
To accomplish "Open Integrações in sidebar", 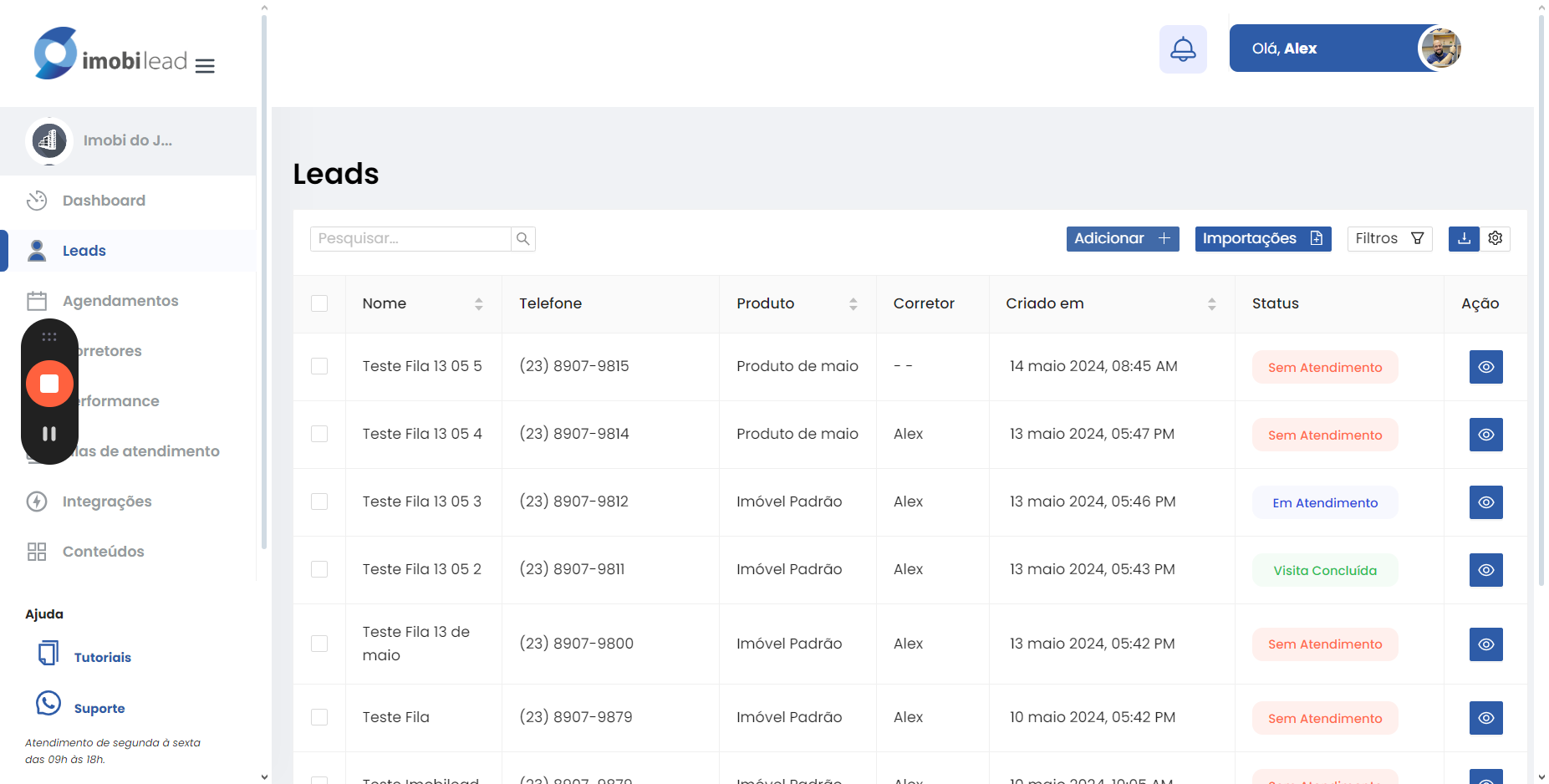I will click(x=107, y=501).
